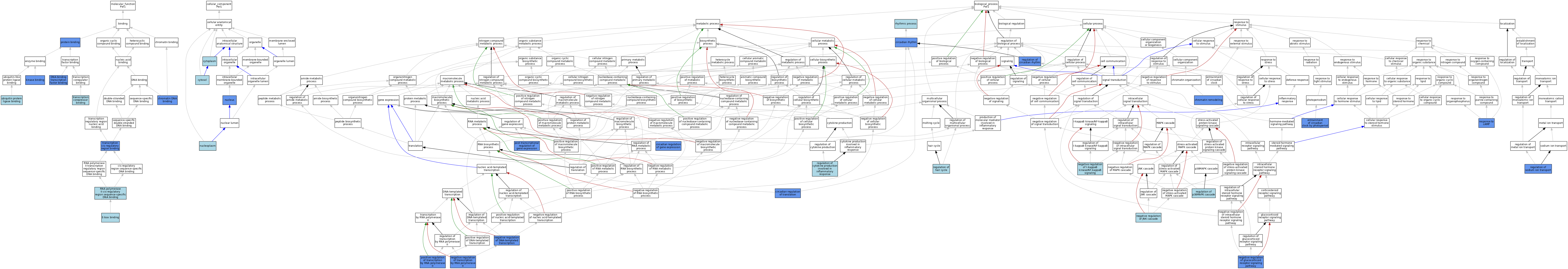Select the molecular_function root node

(123, 6)
